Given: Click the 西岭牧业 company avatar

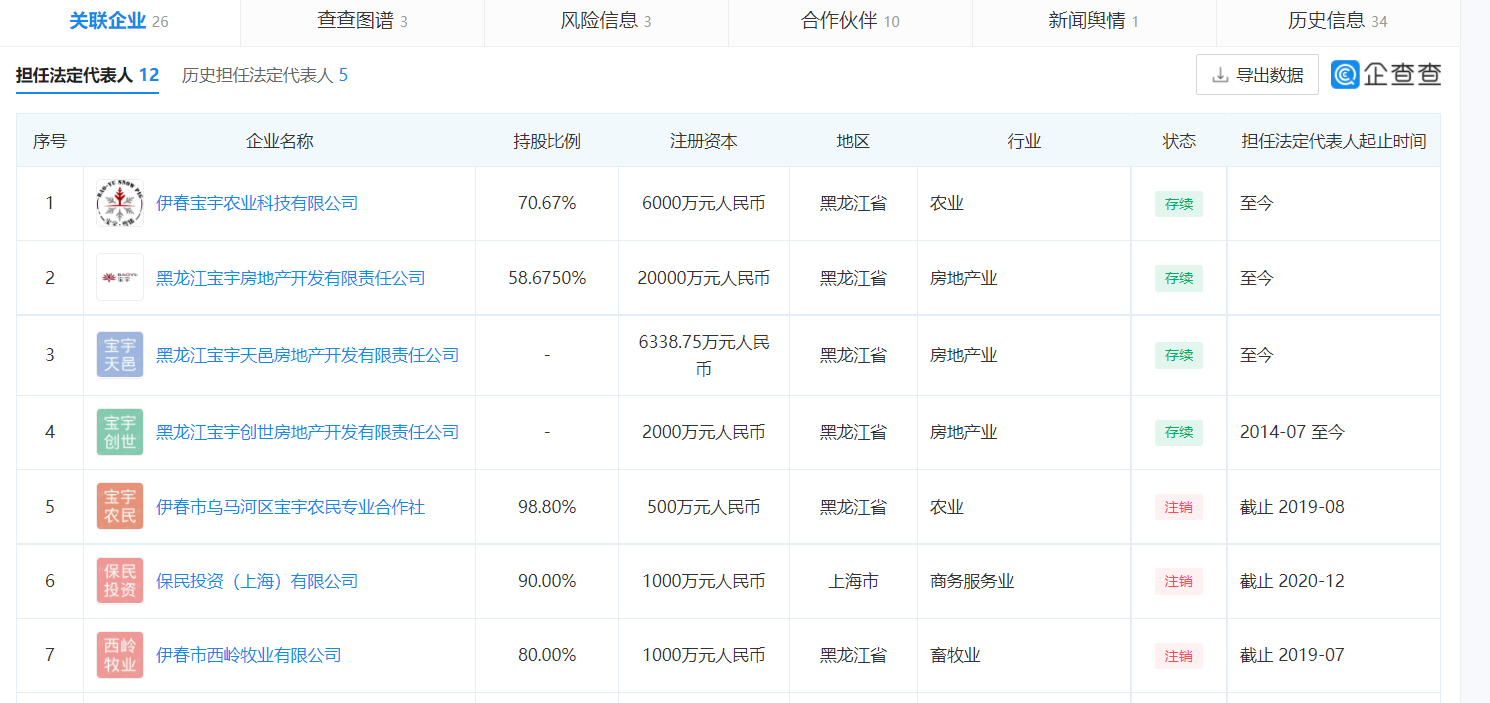Looking at the screenshot, I should pos(120,655).
